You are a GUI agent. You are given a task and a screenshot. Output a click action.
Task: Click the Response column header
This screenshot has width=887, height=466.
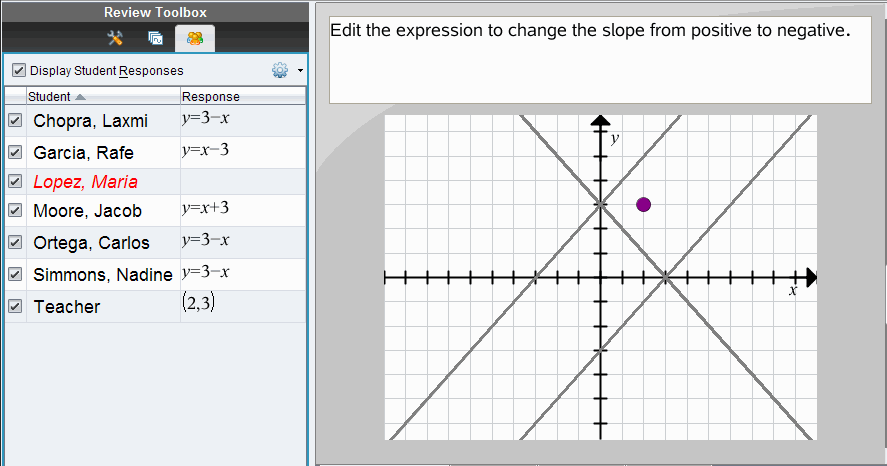pyautogui.click(x=210, y=97)
